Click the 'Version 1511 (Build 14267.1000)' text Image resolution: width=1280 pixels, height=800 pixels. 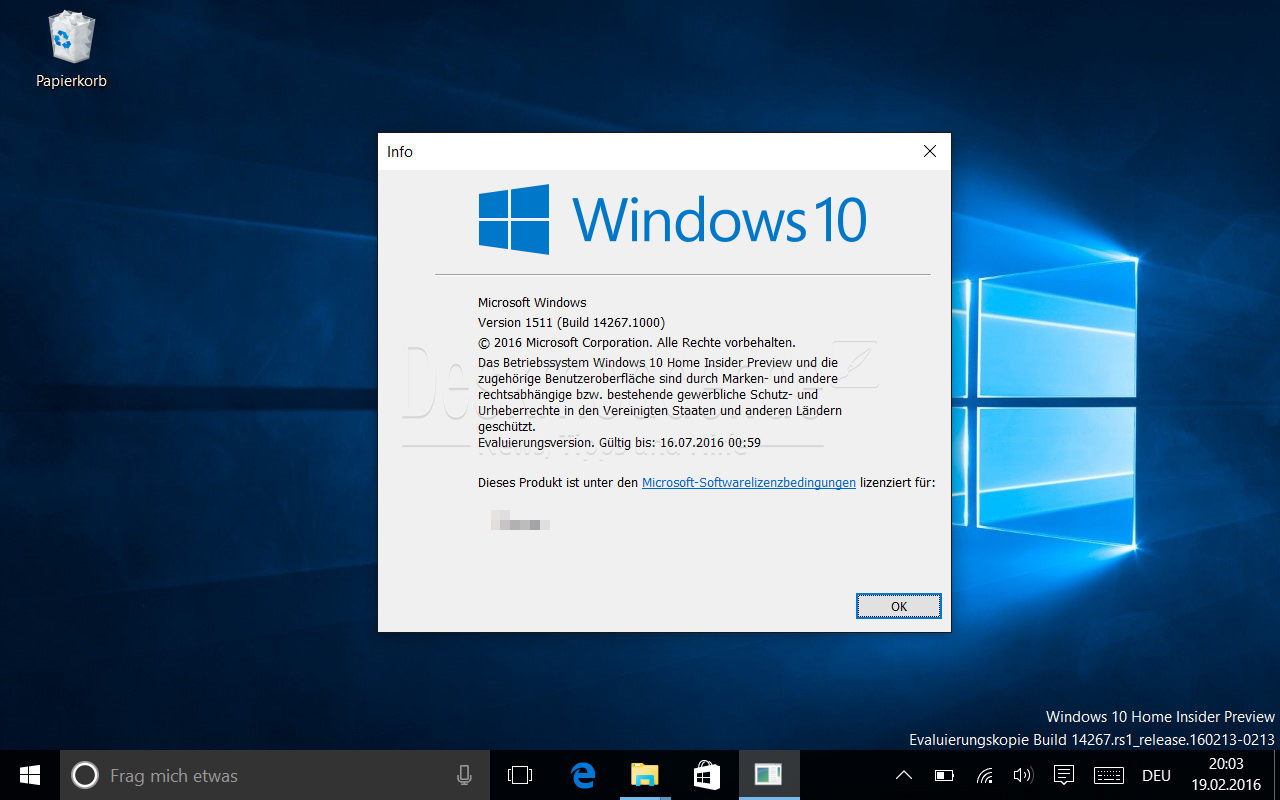click(x=571, y=322)
